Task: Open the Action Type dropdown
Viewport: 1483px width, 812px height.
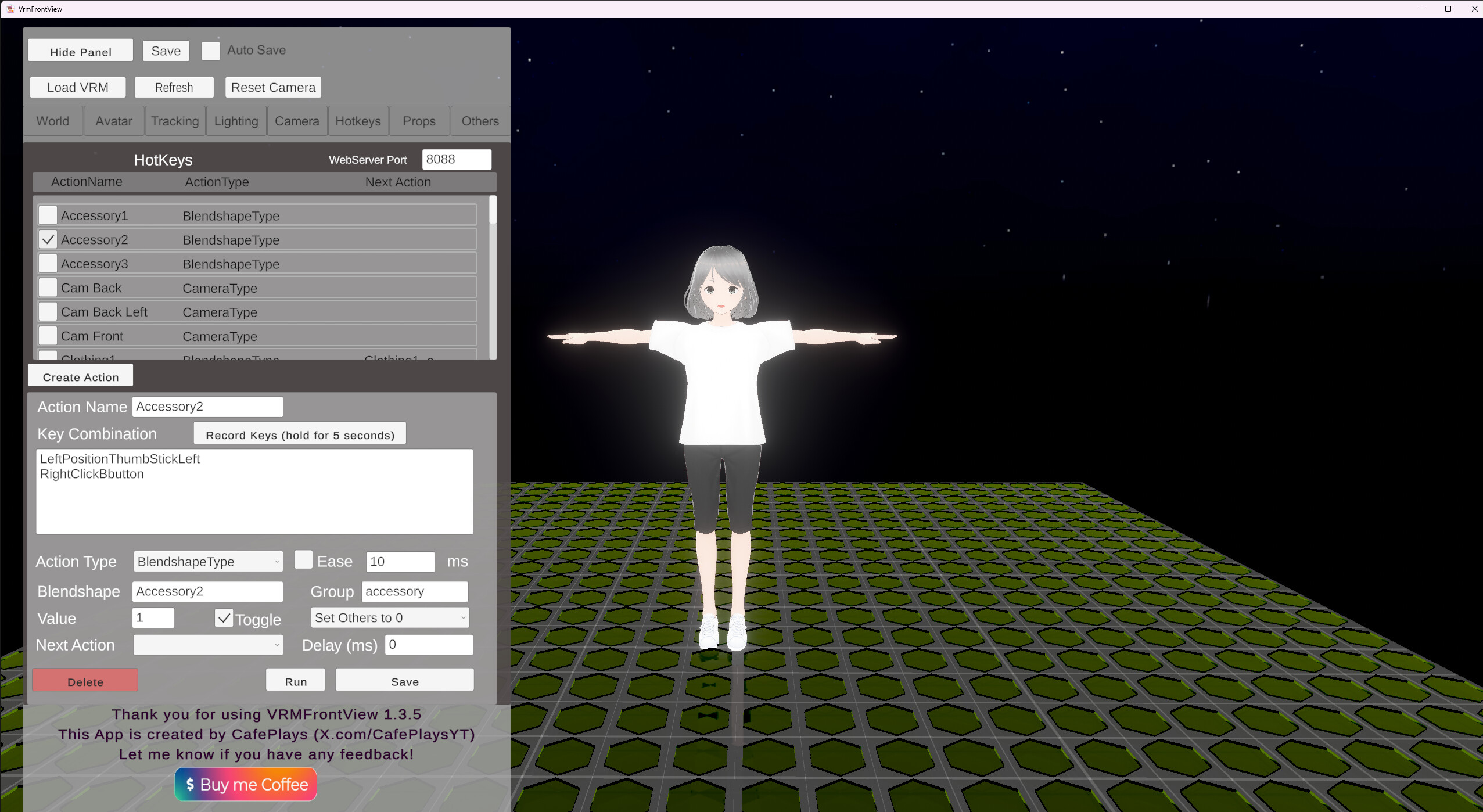Action: [x=207, y=561]
